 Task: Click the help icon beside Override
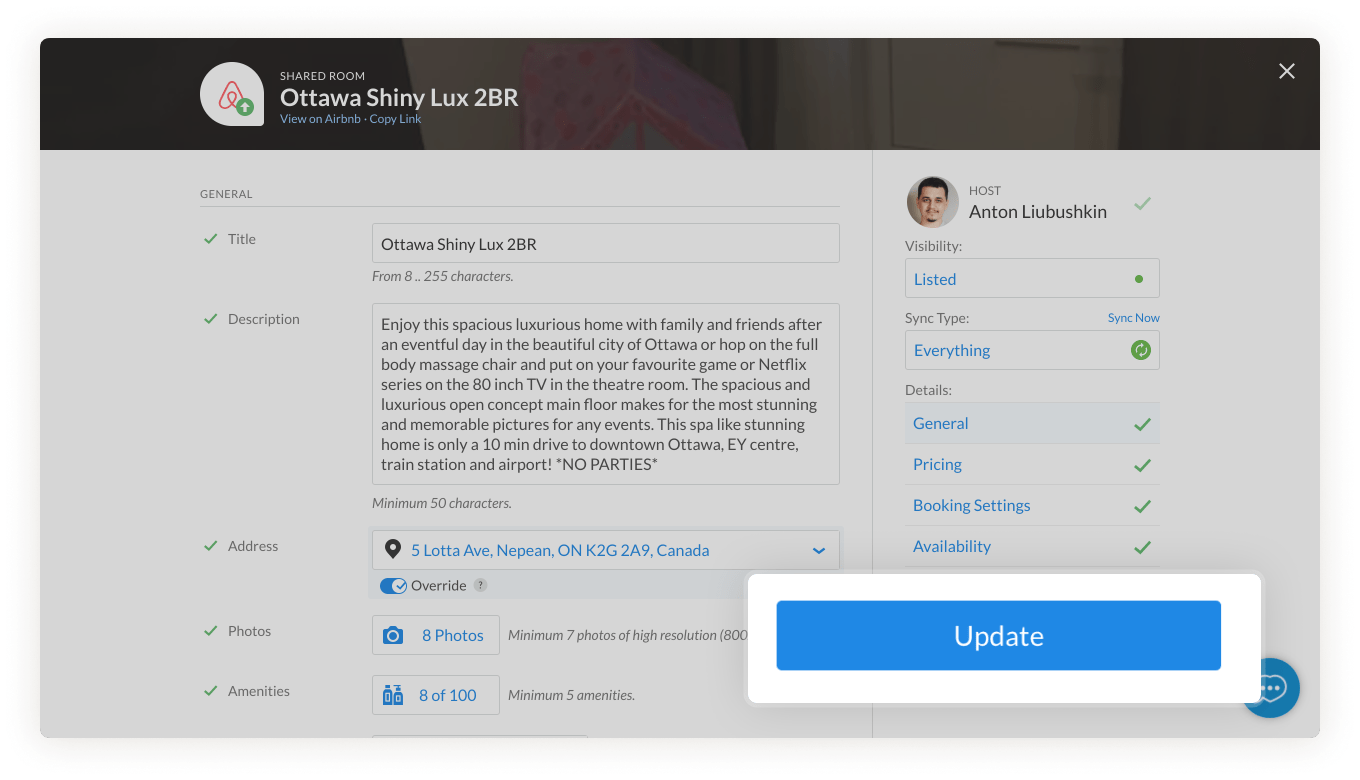[x=481, y=585]
